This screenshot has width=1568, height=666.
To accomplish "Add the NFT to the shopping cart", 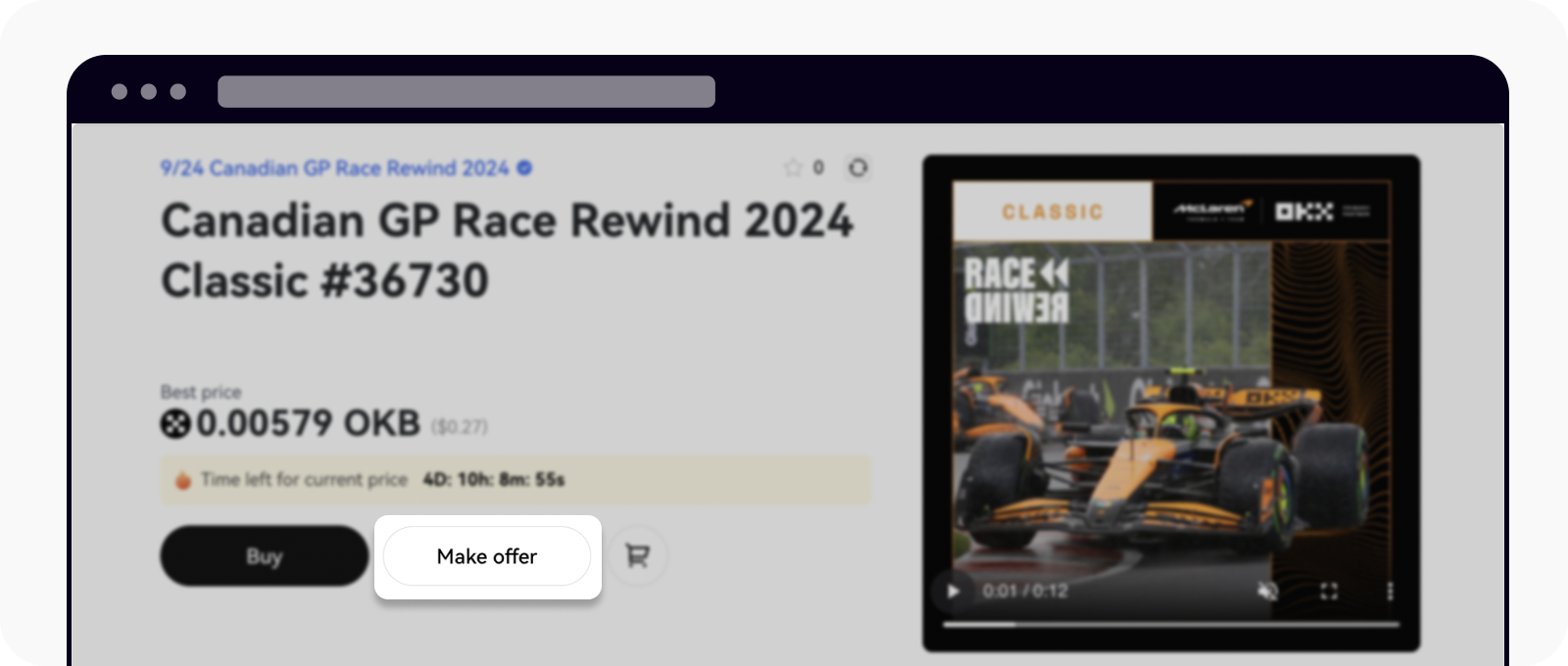I will point(638,556).
